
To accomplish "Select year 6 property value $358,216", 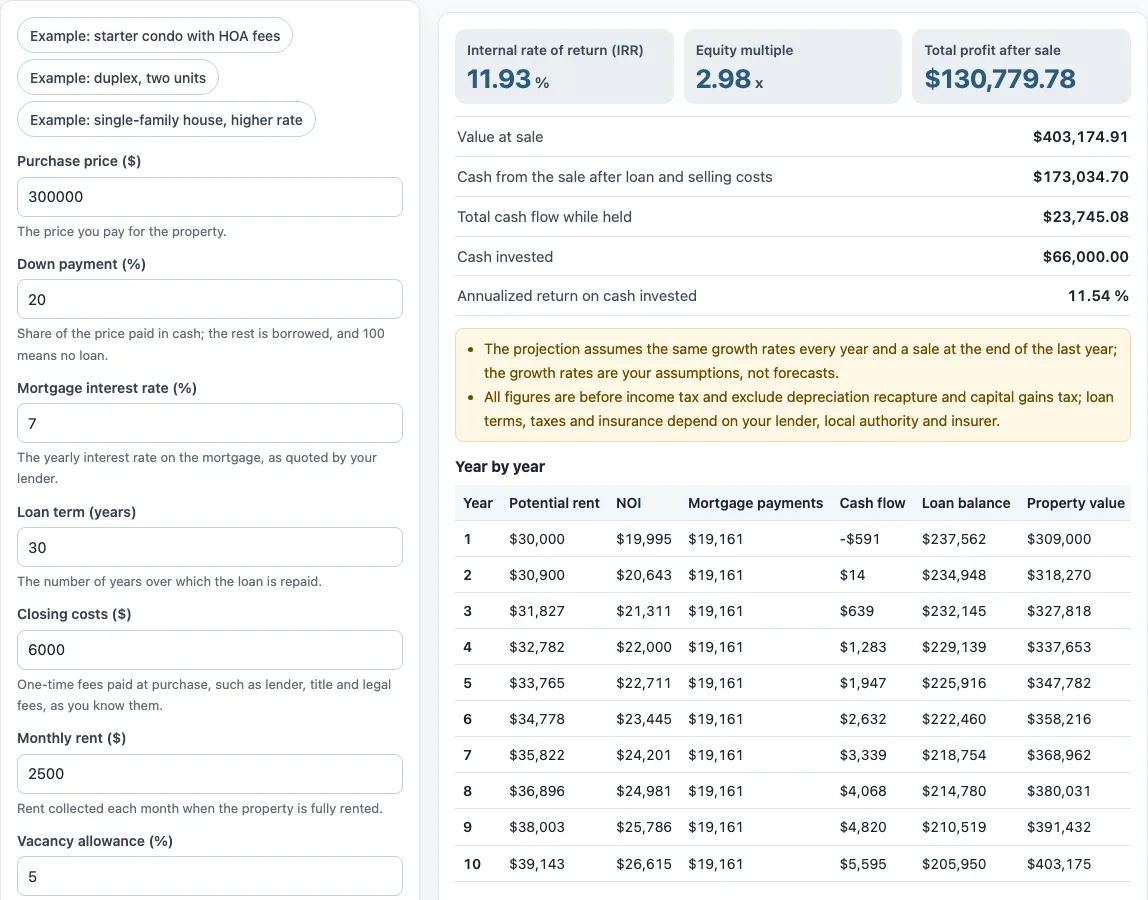I will 1059,719.
